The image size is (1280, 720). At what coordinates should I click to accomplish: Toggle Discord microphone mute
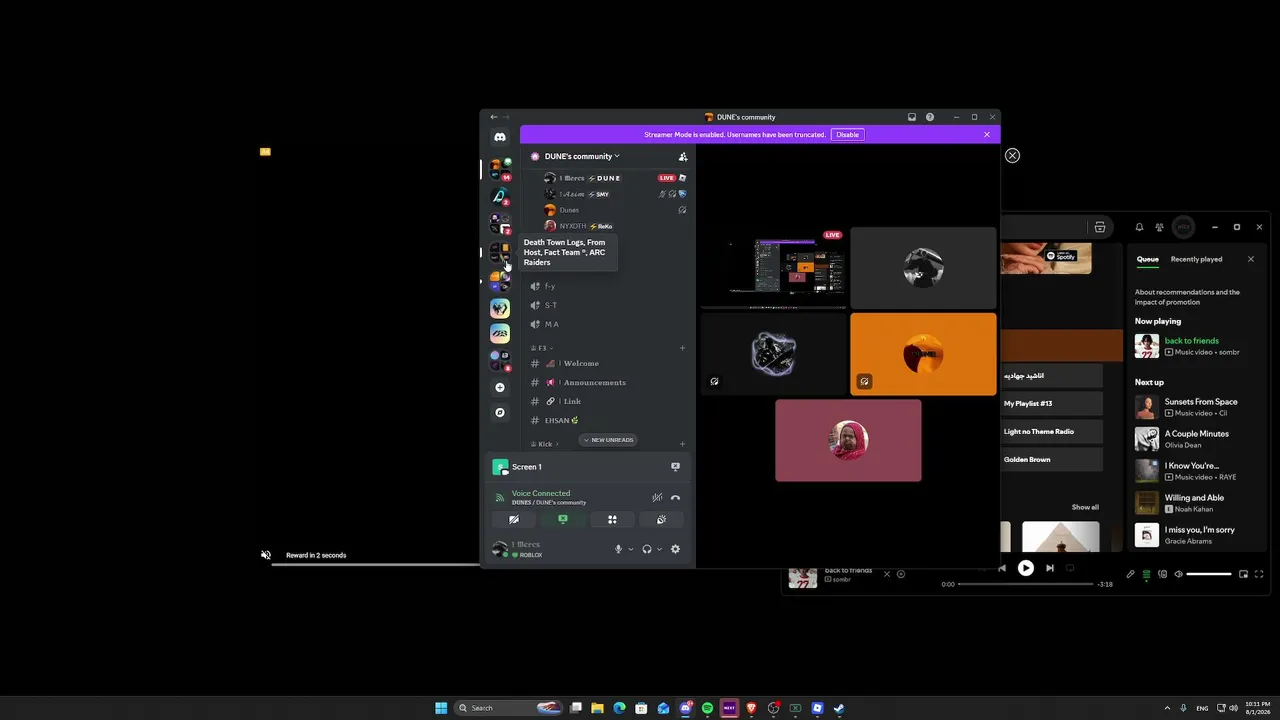pyautogui.click(x=618, y=549)
